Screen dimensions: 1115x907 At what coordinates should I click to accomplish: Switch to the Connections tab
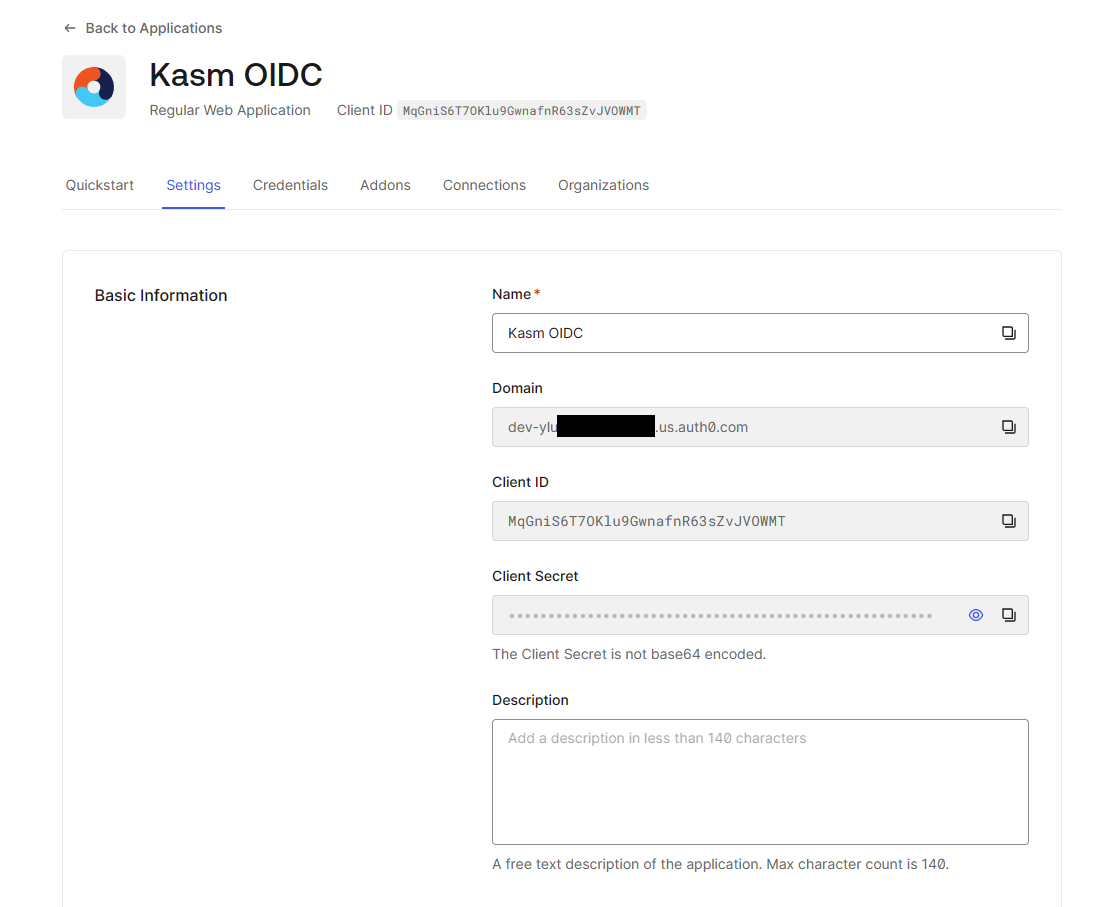pos(484,185)
